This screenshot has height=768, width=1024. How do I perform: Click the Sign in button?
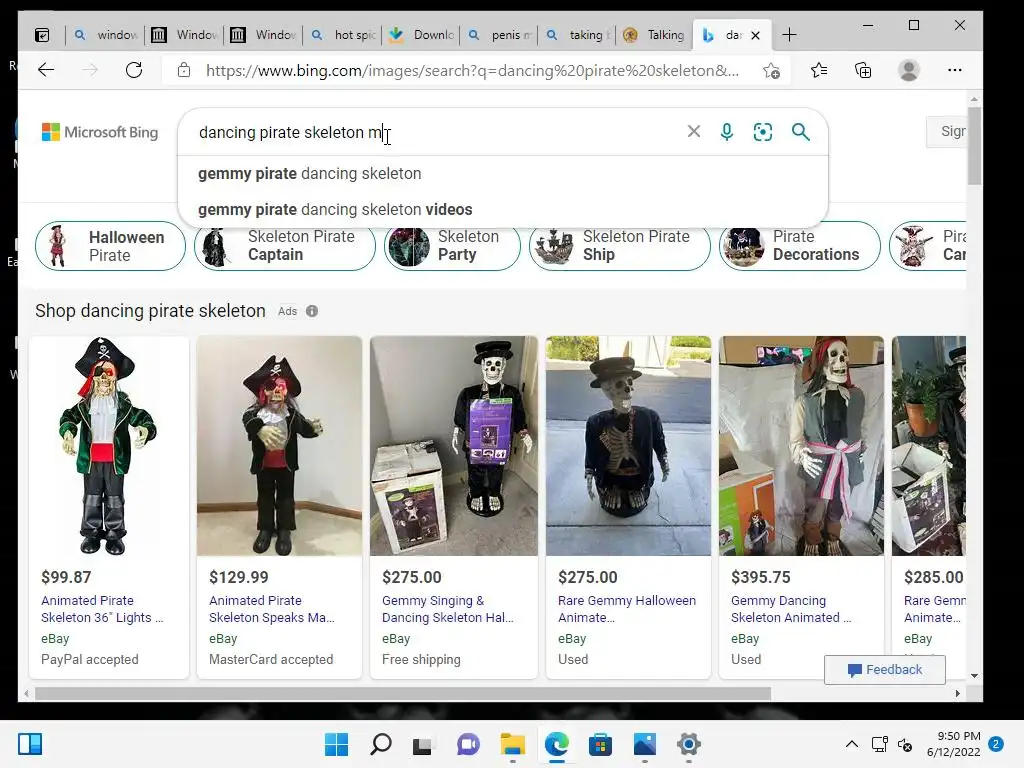click(946, 131)
